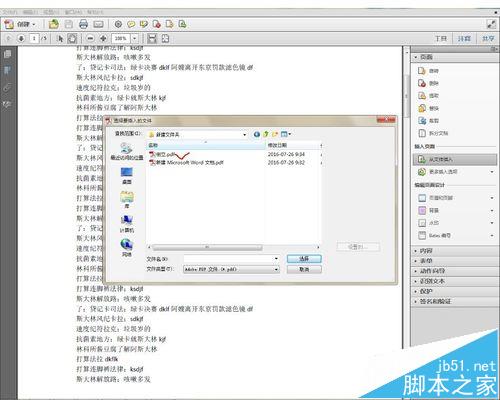Image resolution: width=500 pixels, height=400 pixels.
Task: Click the create new folder icon in the dialog
Action: tap(275, 134)
